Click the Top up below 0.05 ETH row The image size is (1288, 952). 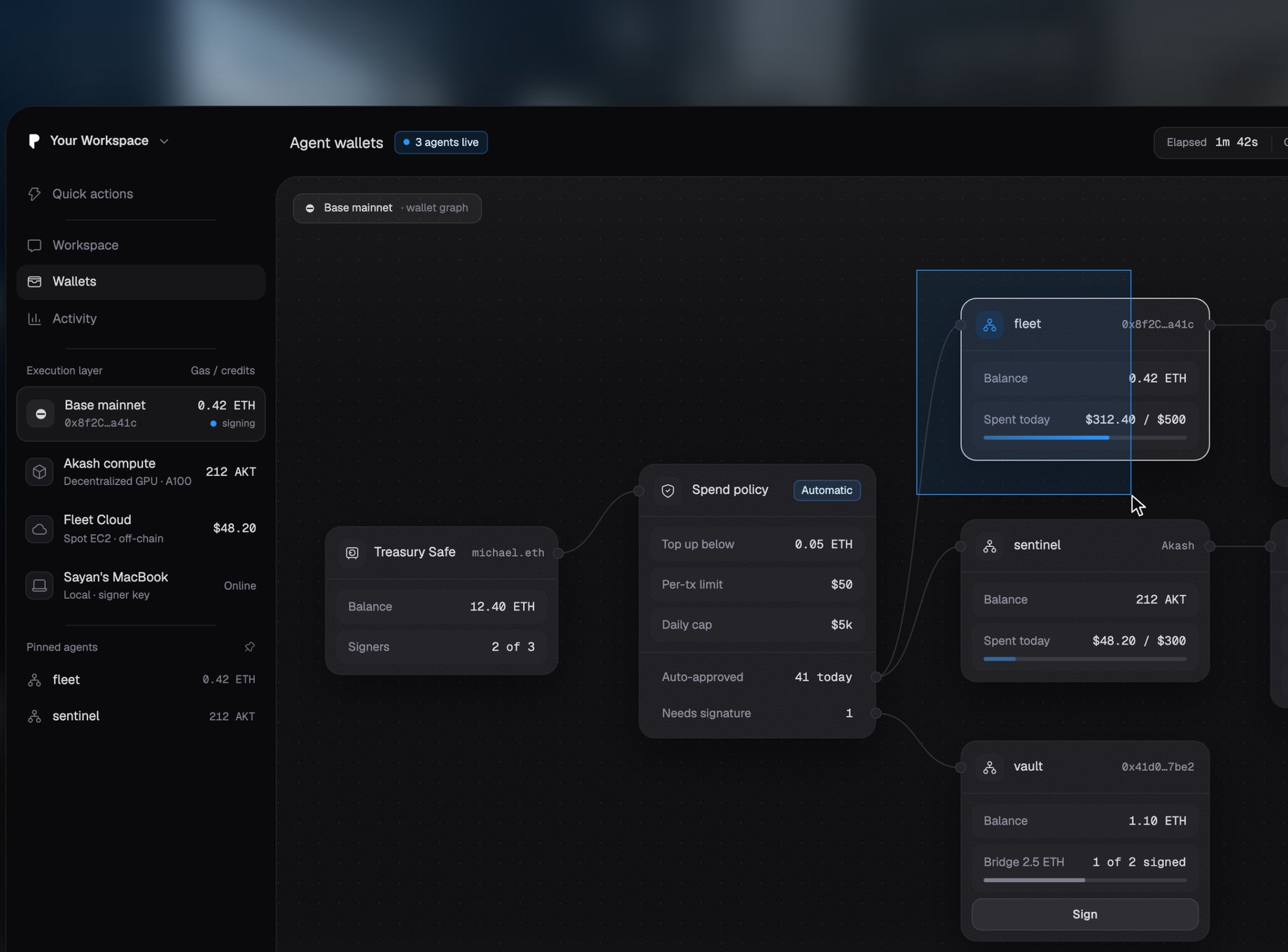pos(757,545)
